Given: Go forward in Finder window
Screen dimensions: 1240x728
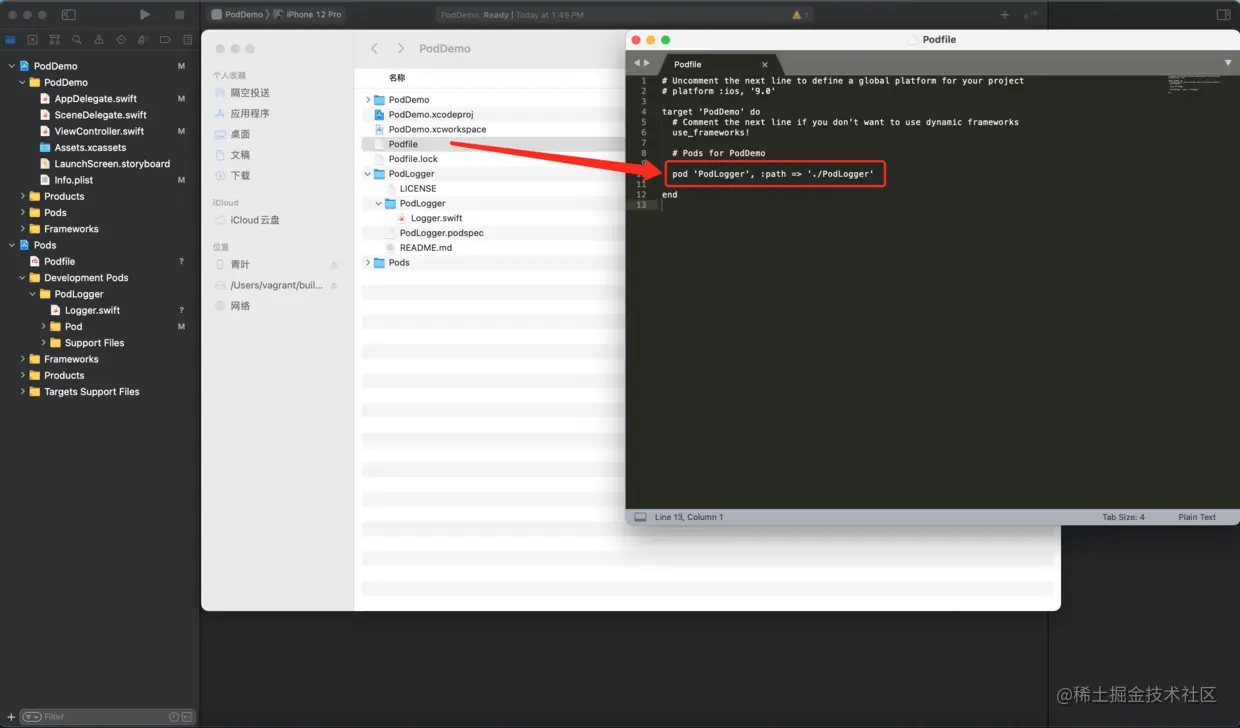Looking at the screenshot, I should click(401, 48).
